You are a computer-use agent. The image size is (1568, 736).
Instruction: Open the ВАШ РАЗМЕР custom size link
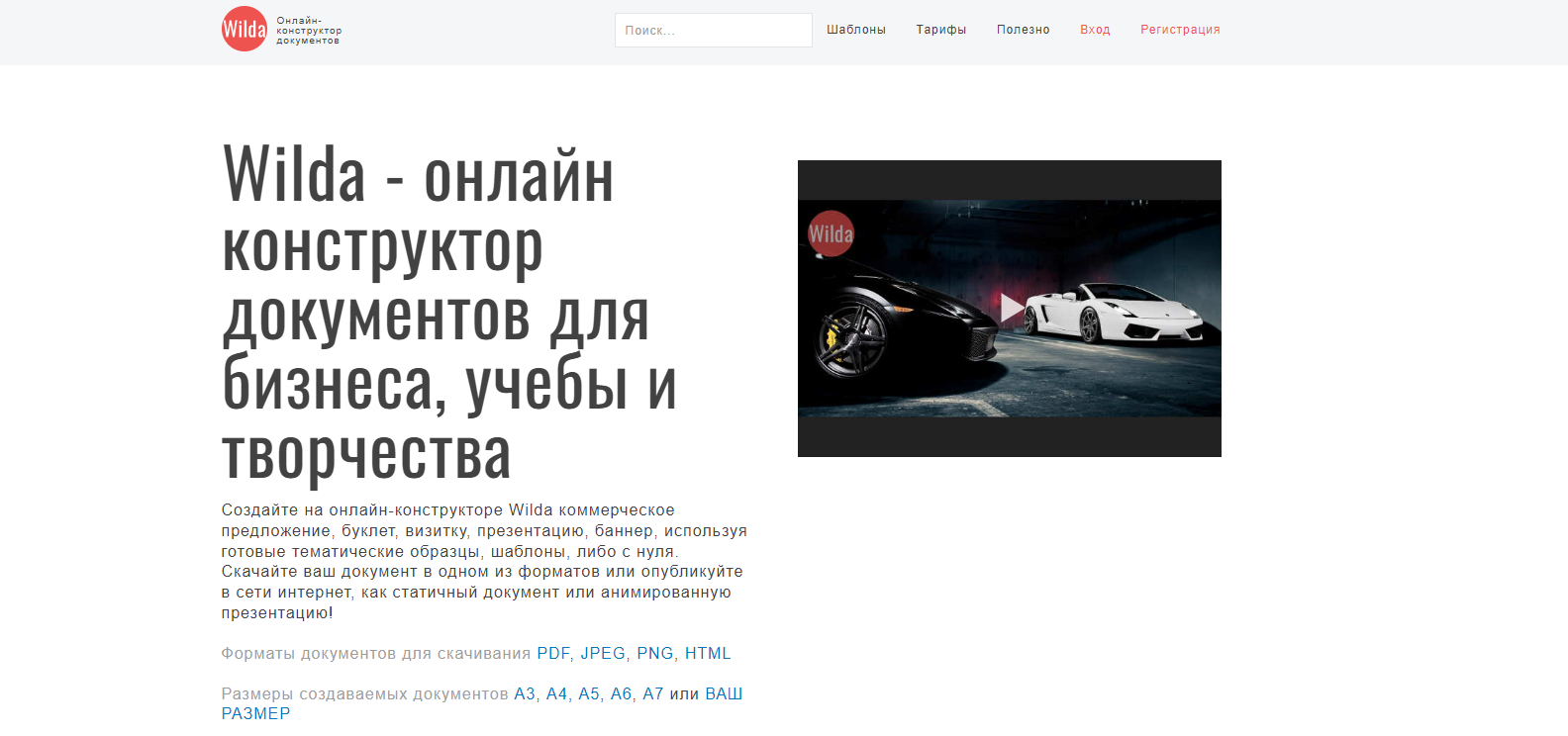coord(724,693)
